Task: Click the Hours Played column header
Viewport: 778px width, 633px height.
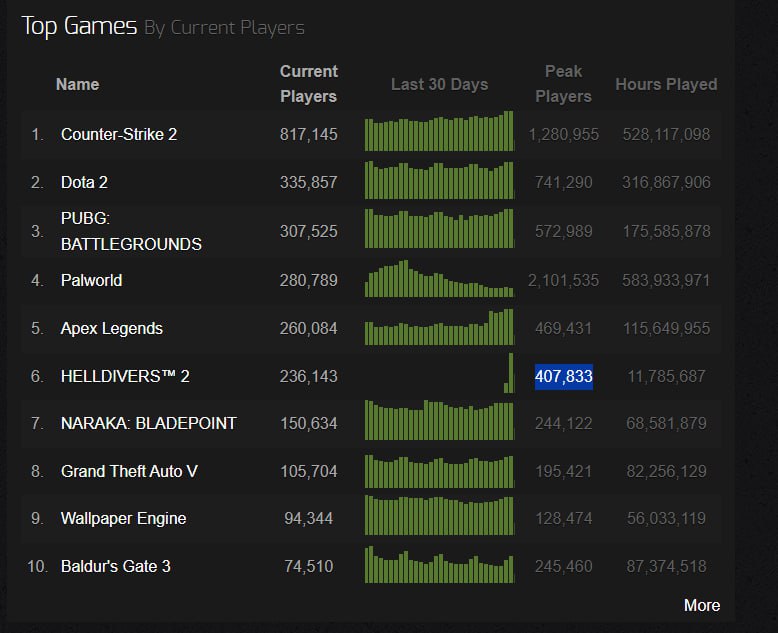Action: [x=666, y=84]
